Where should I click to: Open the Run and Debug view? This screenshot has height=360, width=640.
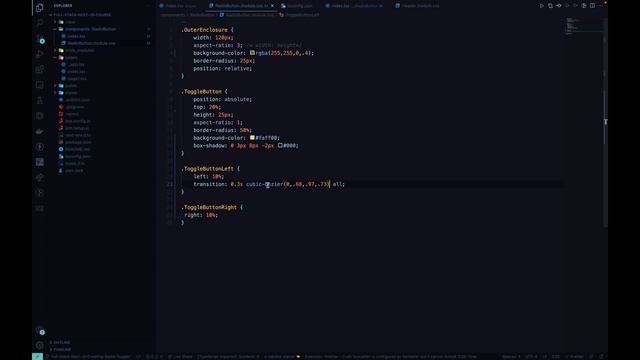point(40,54)
